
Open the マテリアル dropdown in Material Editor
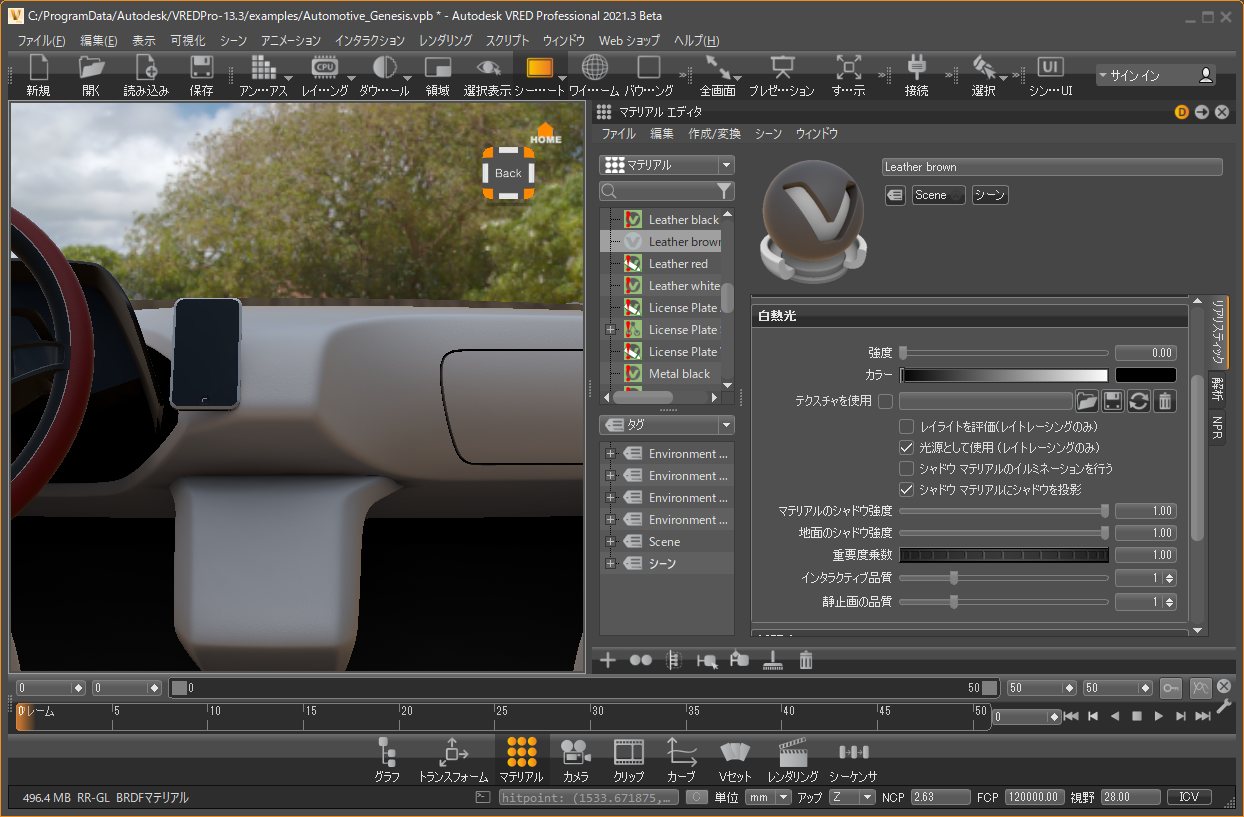click(667, 165)
